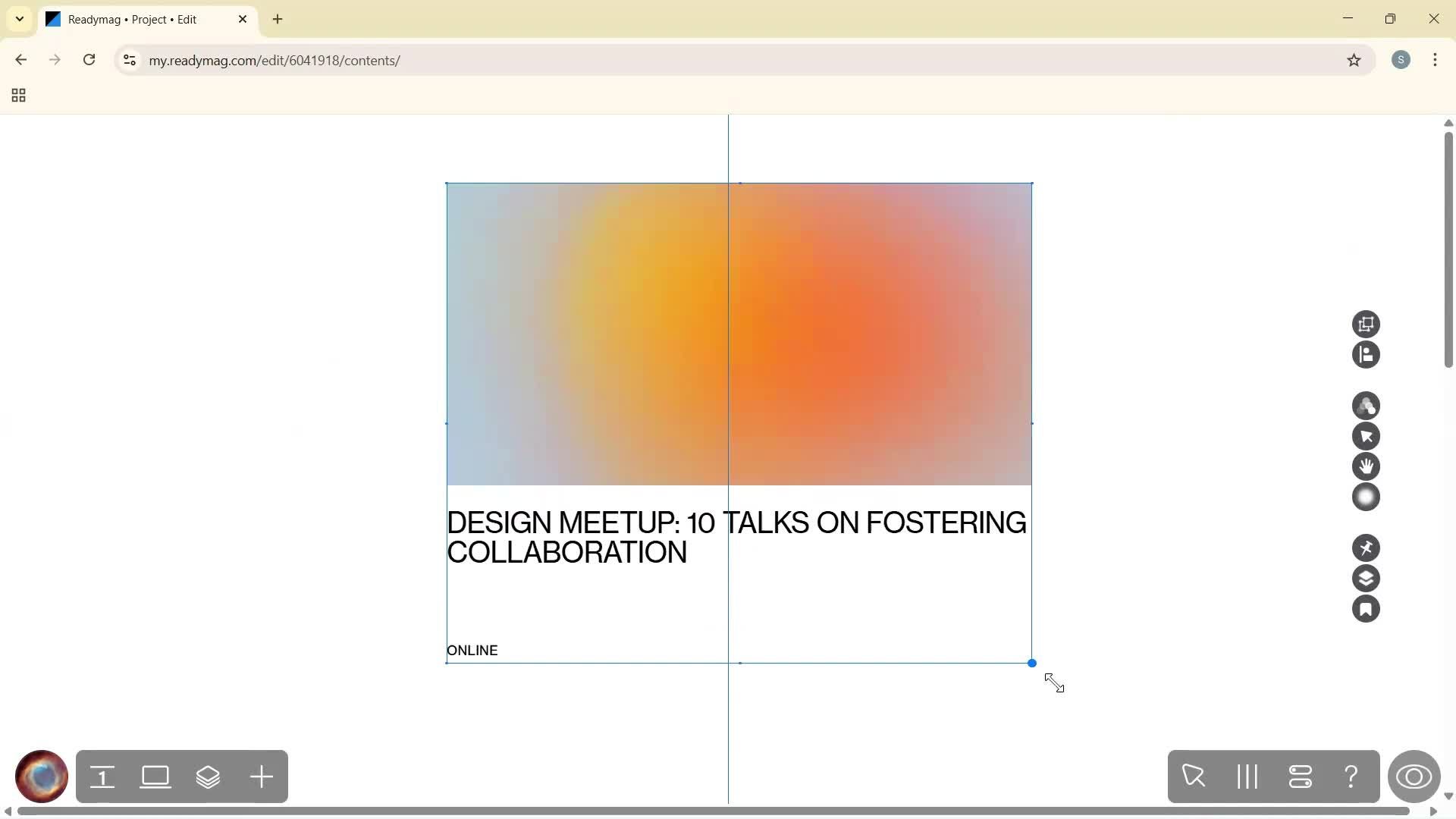This screenshot has width=1456, height=819.
Task: Click the alignment icon on the right toolbar
Action: click(x=1367, y=355)
